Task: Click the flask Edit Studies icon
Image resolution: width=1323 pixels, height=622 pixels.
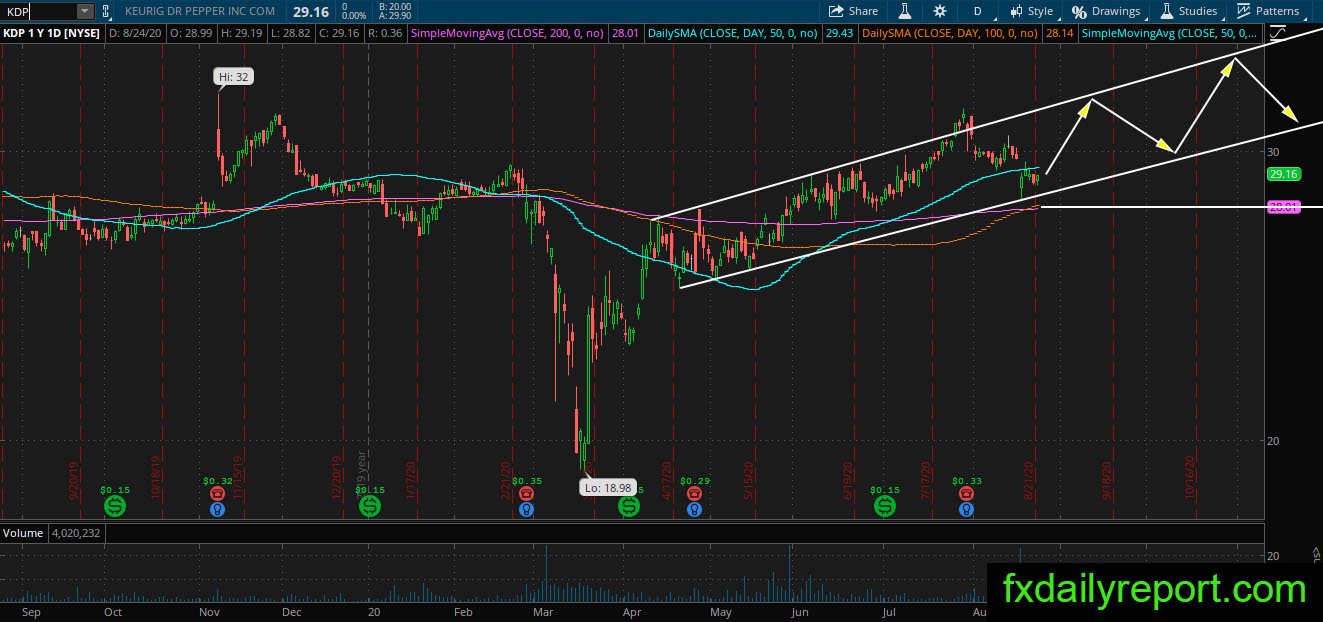Action: (x=904, y=11)
